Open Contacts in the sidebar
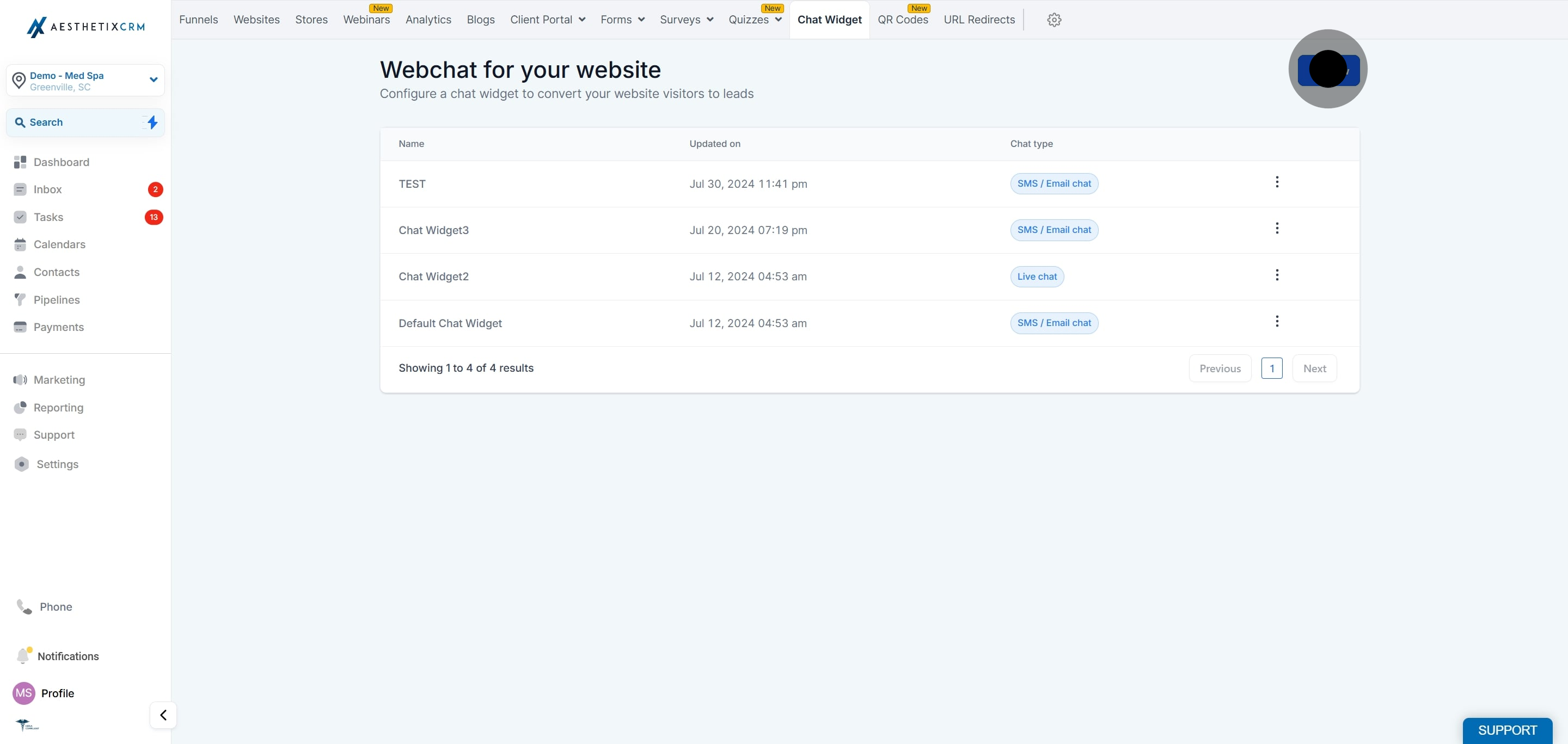Image resolution: width=1568 pixels, height=744 pixels. (56, 272)
